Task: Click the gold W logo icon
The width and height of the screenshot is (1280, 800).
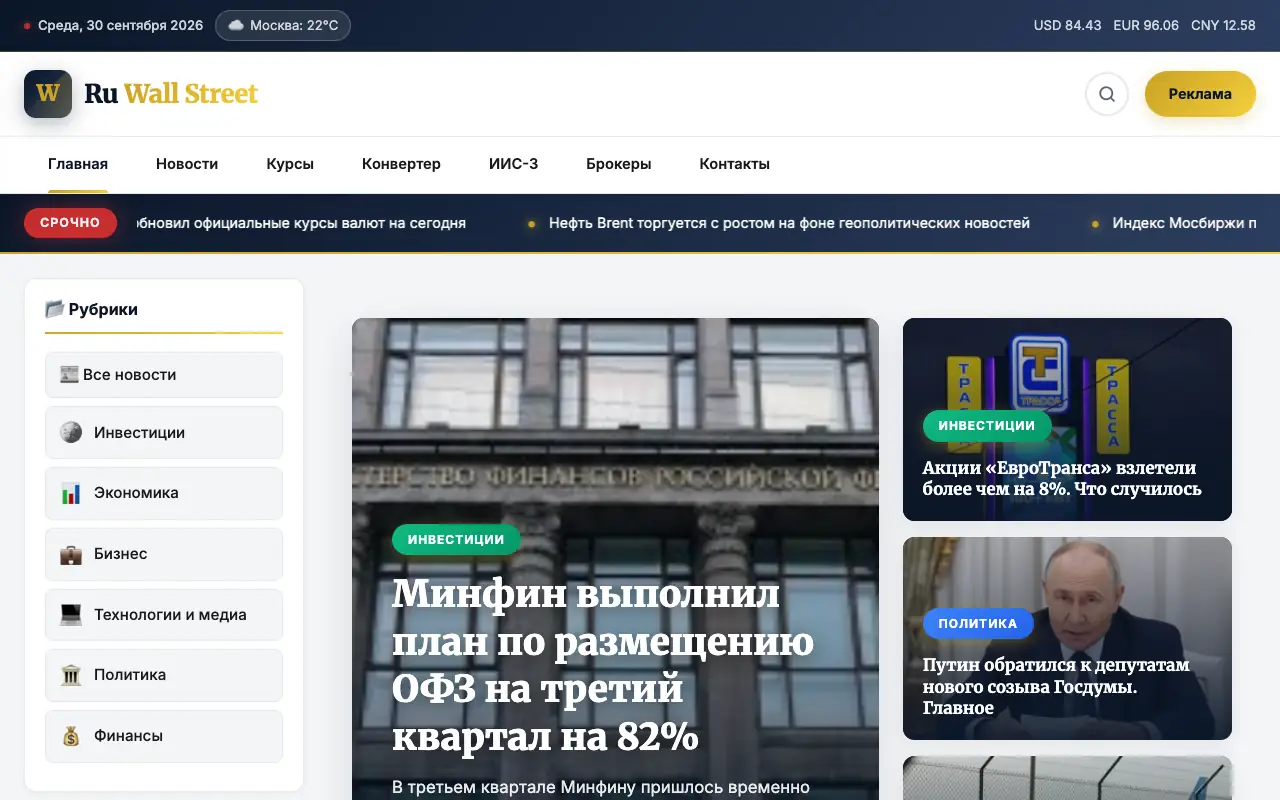Action: coord(48,94)
